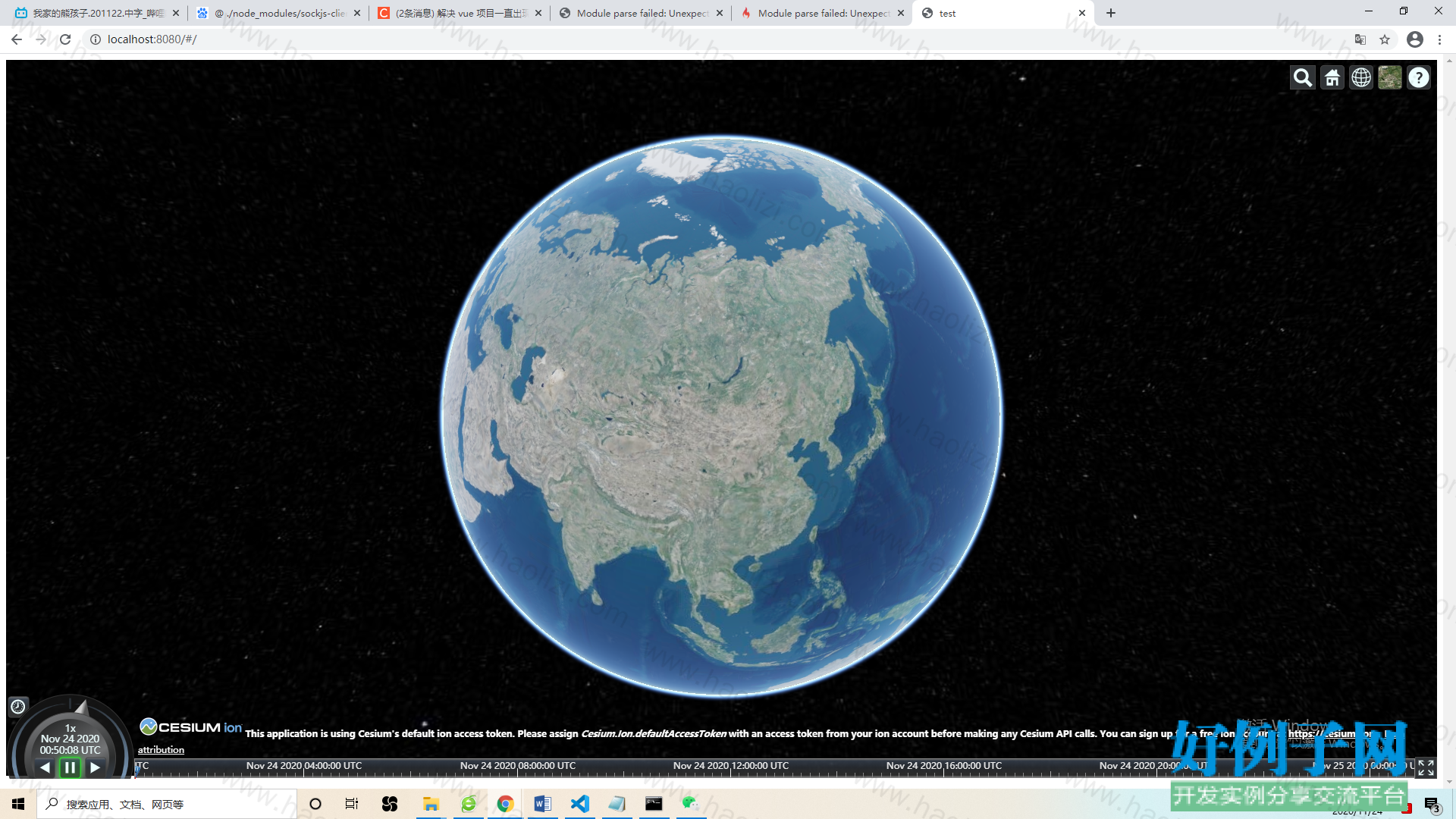
Task: Go forward in browser history
Action: click(x=41, y=39)
